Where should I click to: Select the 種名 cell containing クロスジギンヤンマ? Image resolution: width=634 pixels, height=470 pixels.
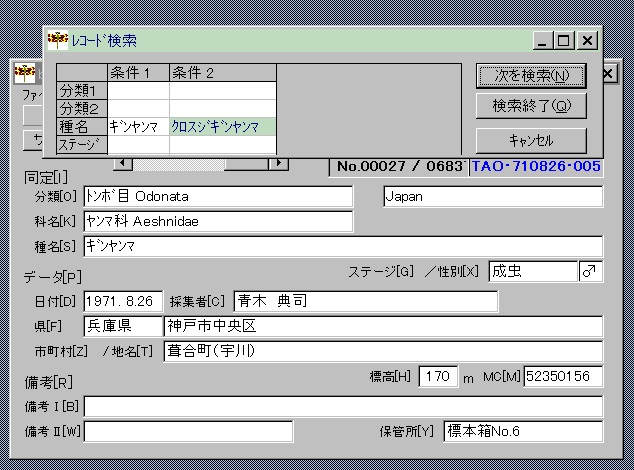(222, 127)
